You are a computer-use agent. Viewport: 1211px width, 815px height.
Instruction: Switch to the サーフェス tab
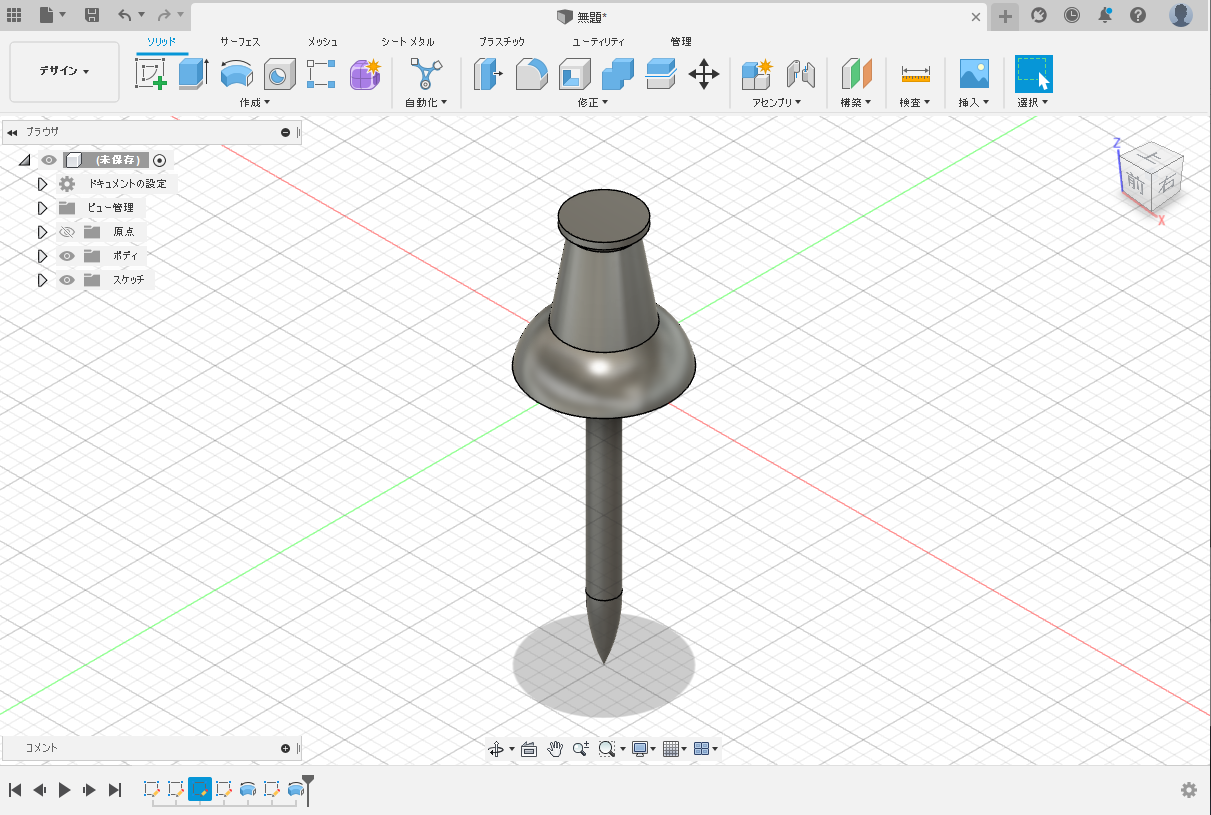(240, 42)
